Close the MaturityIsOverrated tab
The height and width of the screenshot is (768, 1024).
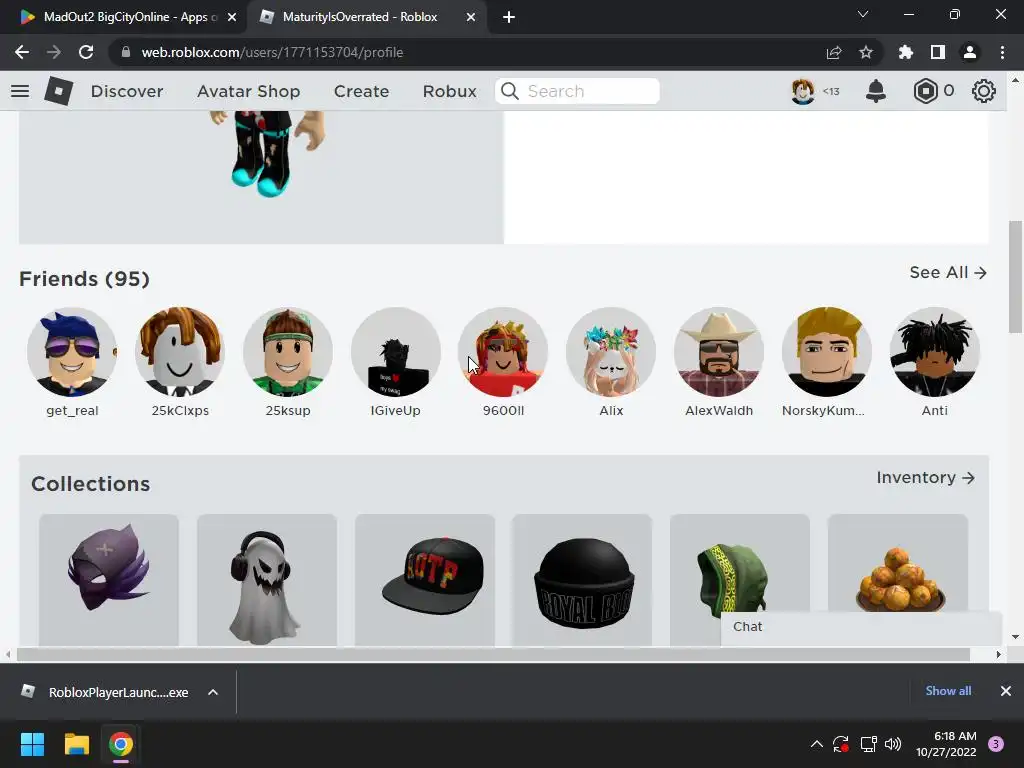(x=471, y=17)
